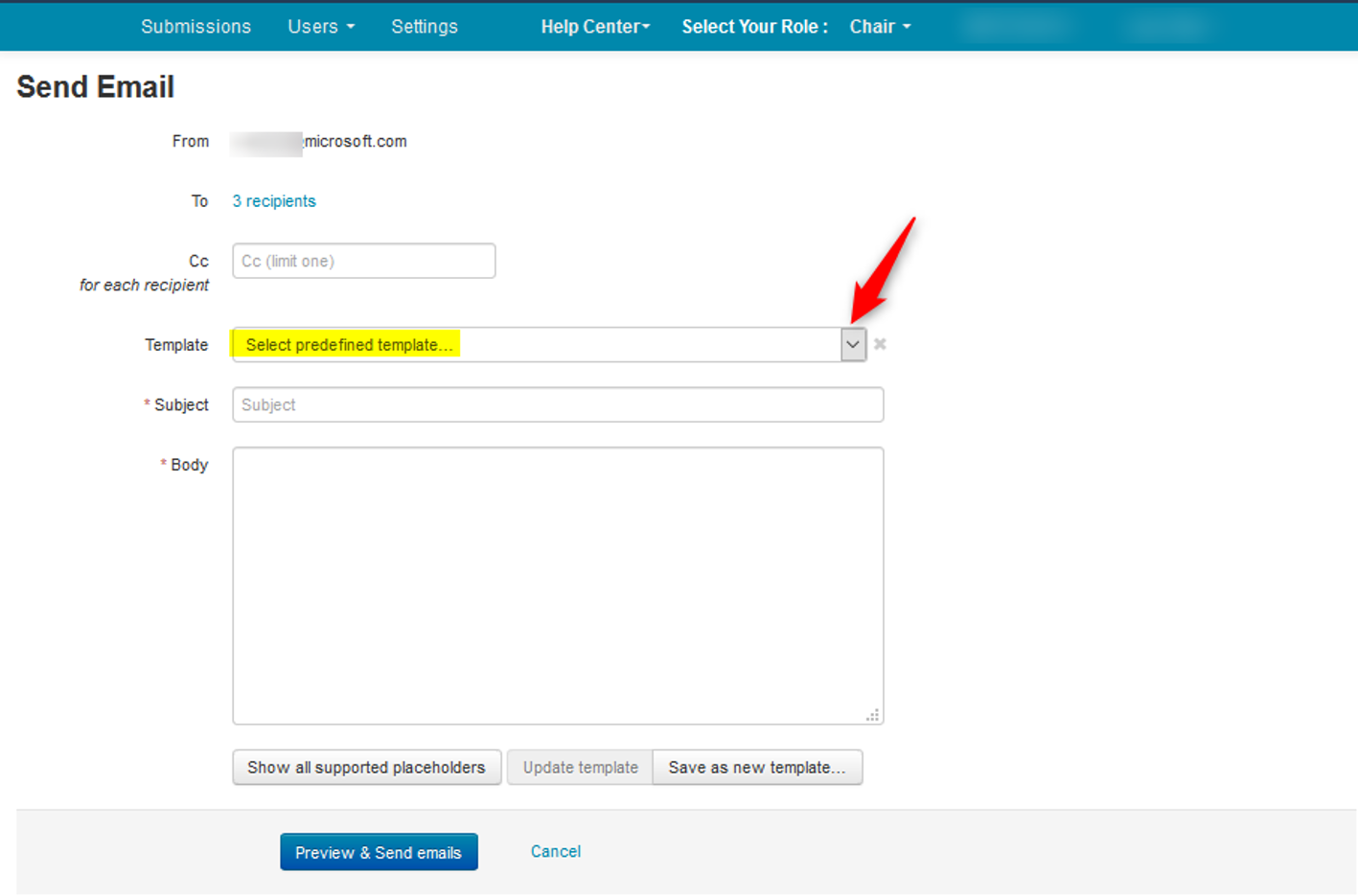The width and height of the screenshot is (1358, 896).
Task: Focus the Subject text field
Action: (x=558, y=404)
